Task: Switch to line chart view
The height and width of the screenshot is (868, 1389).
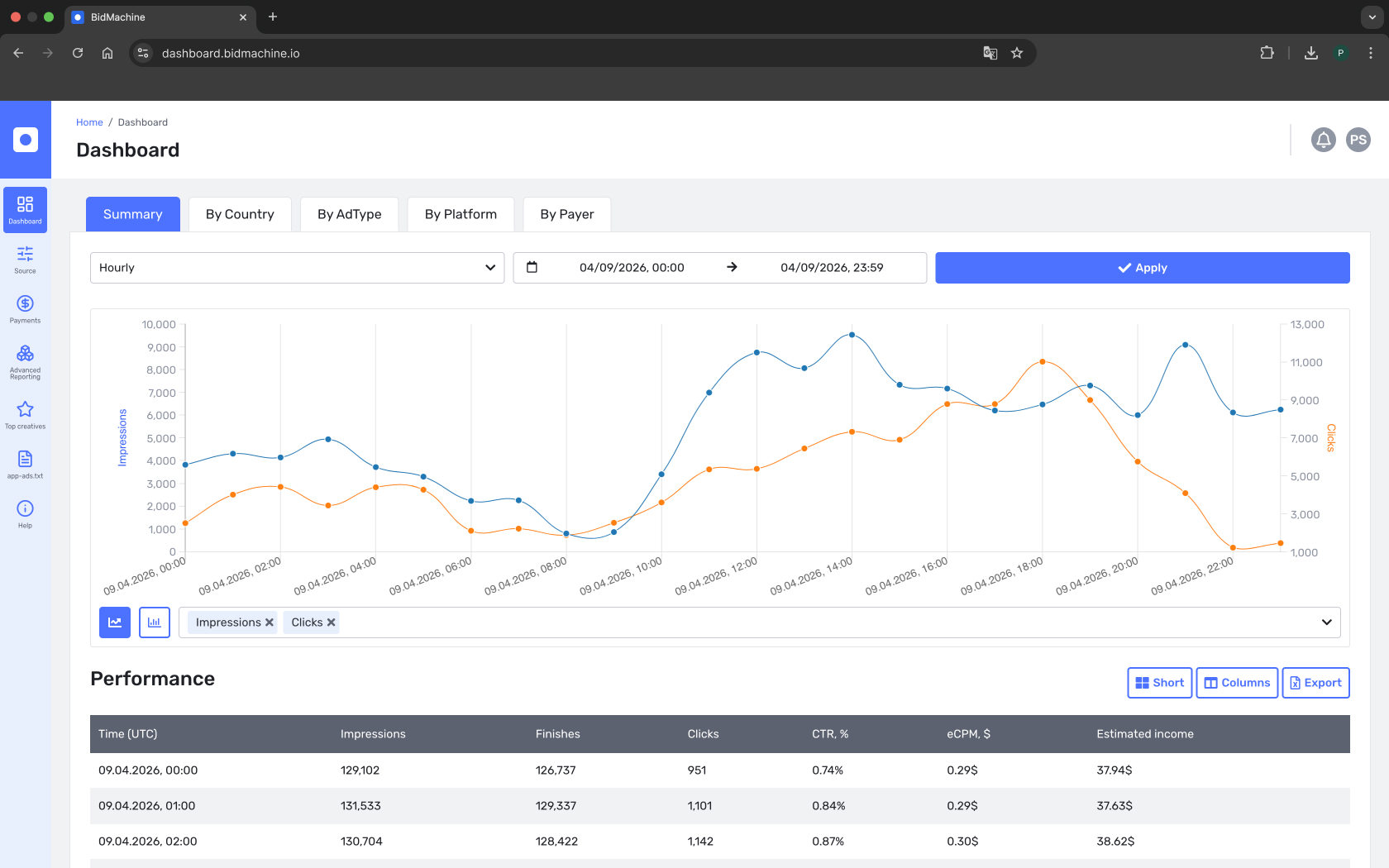Action: [x=115, y=622]
